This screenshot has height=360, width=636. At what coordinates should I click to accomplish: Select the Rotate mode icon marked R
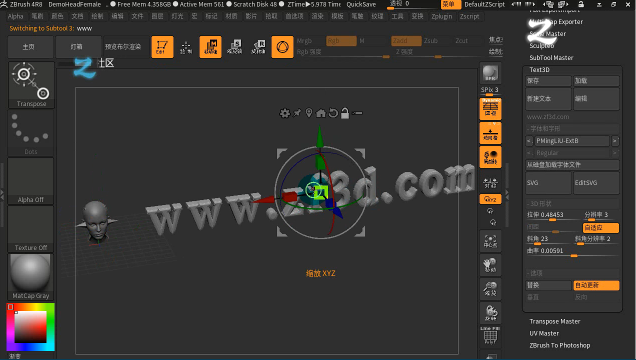[258, 47]
